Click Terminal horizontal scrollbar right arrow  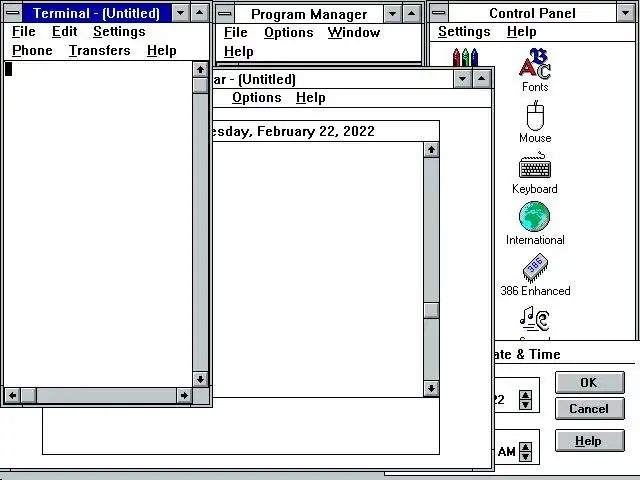(x=184, y=396)
